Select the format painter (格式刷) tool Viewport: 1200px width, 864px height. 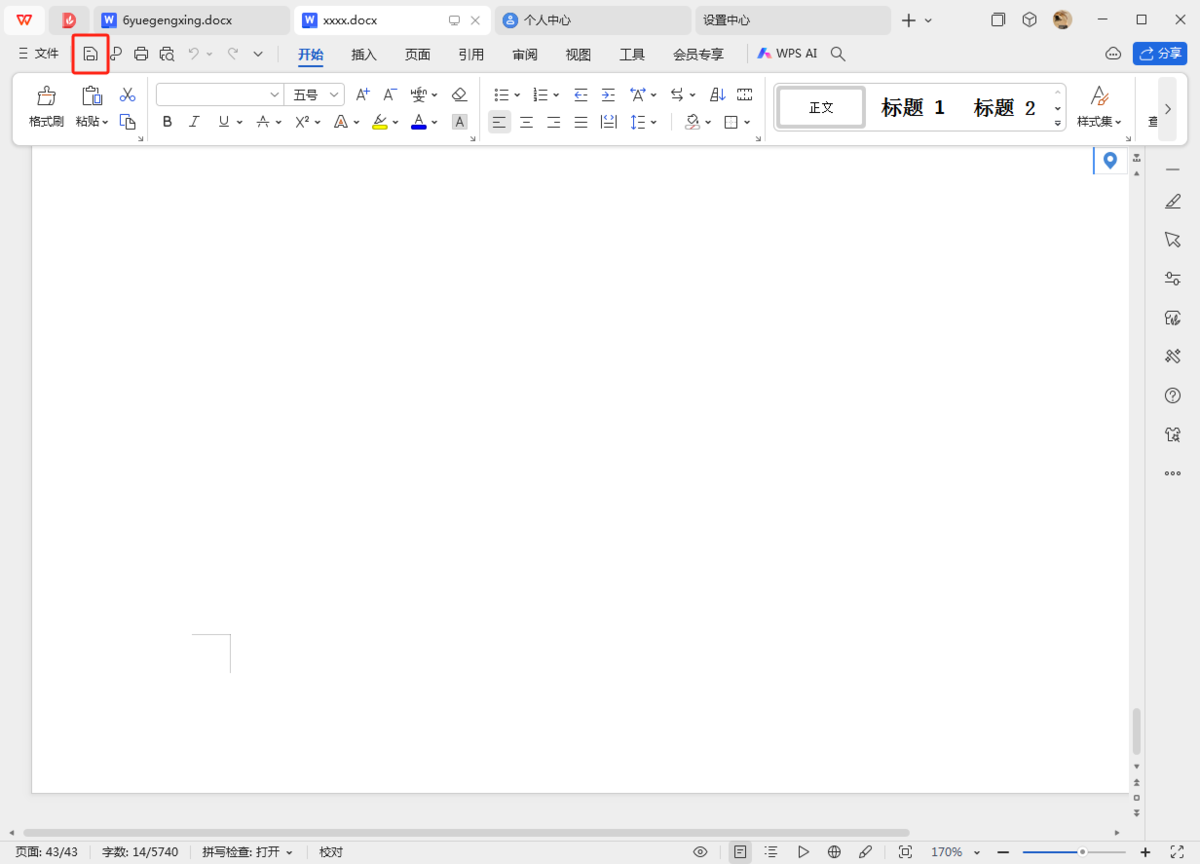coord(45,105)
